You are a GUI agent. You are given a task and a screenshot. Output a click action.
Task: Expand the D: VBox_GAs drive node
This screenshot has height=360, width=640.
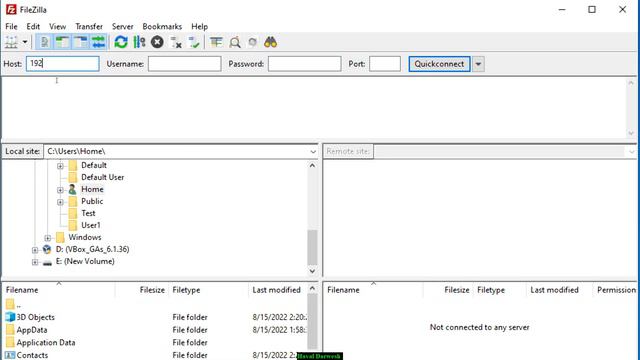click(35, 250)
